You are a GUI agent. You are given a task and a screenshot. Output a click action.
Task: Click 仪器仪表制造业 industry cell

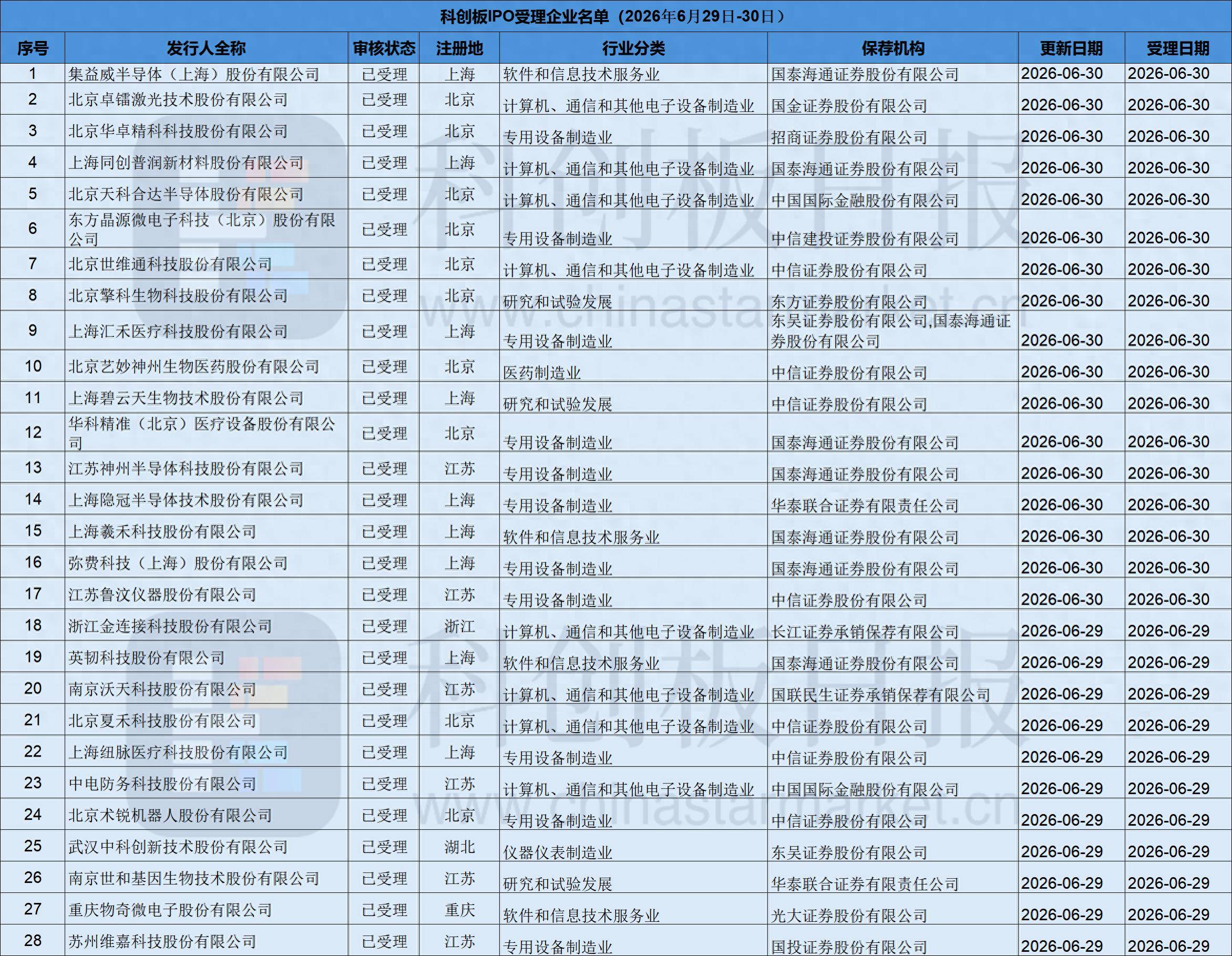coord(633,847)
